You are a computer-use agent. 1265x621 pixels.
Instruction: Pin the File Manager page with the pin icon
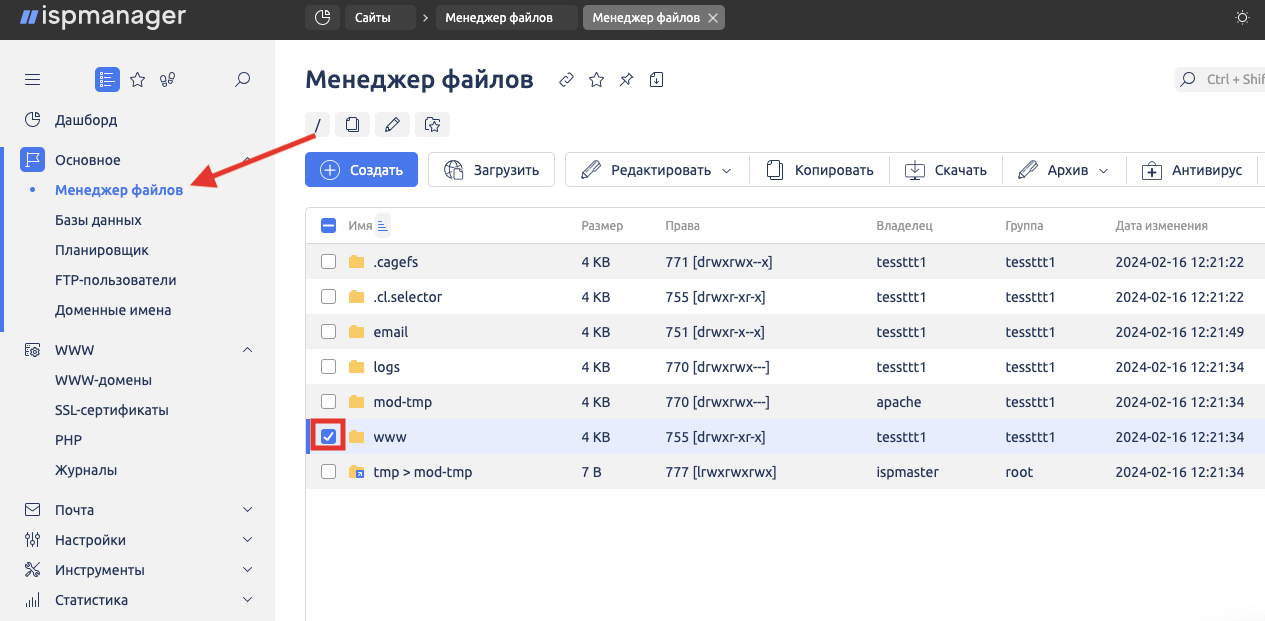coord(626,80)
